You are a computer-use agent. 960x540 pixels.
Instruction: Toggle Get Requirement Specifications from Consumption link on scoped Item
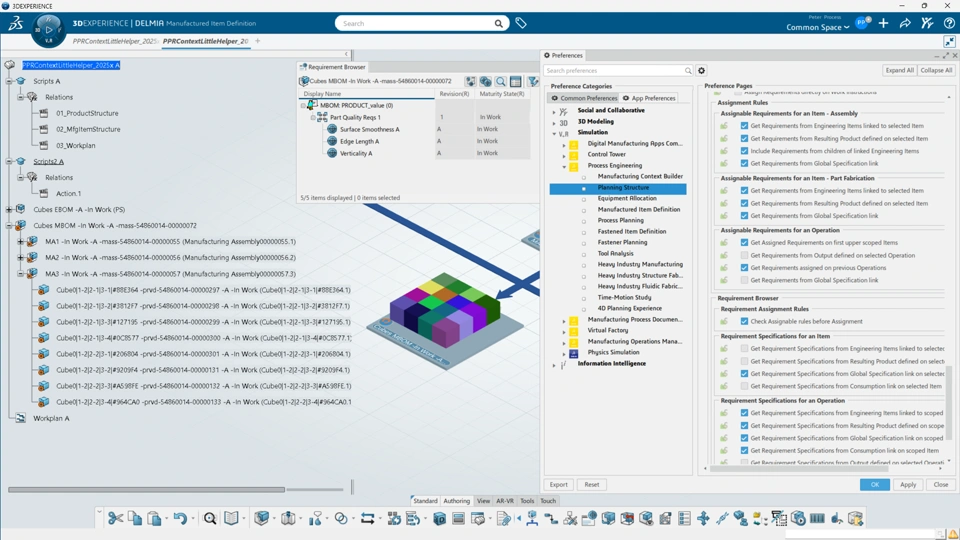click(x=744, y=451)
